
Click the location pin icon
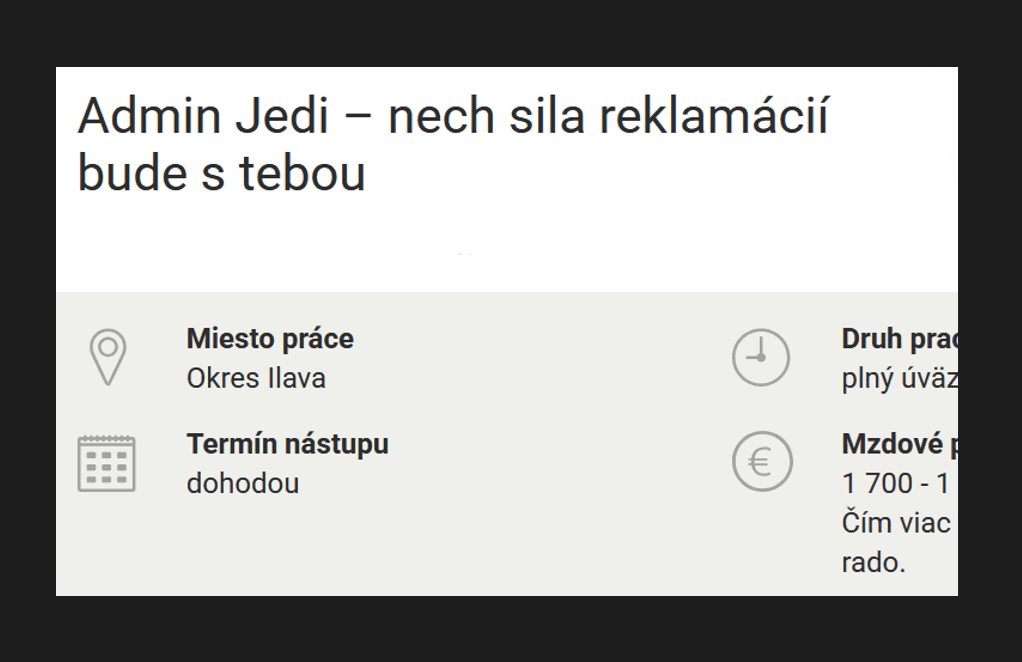tap(107, 357)
